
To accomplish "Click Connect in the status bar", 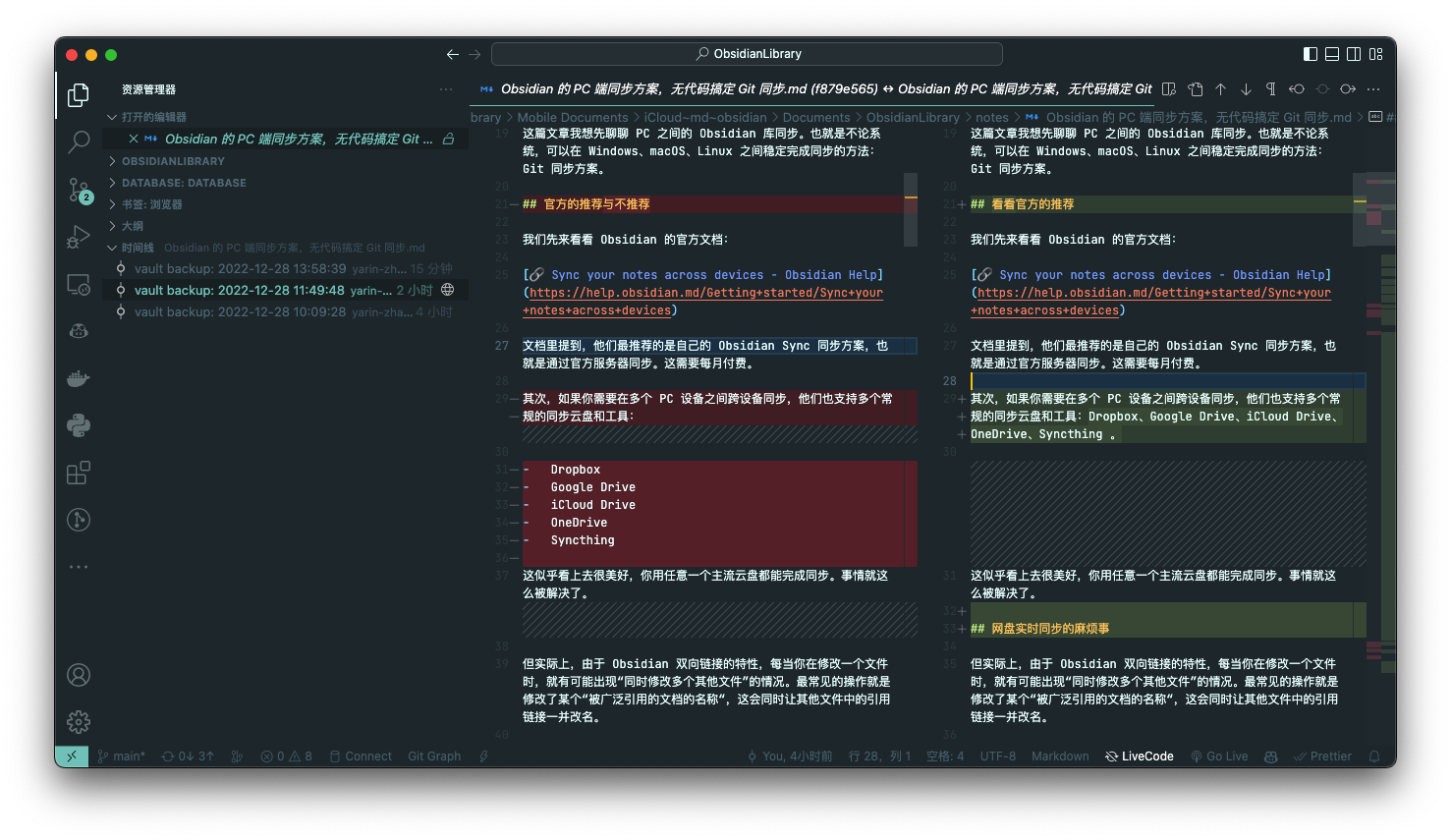I will coord(361,756).
